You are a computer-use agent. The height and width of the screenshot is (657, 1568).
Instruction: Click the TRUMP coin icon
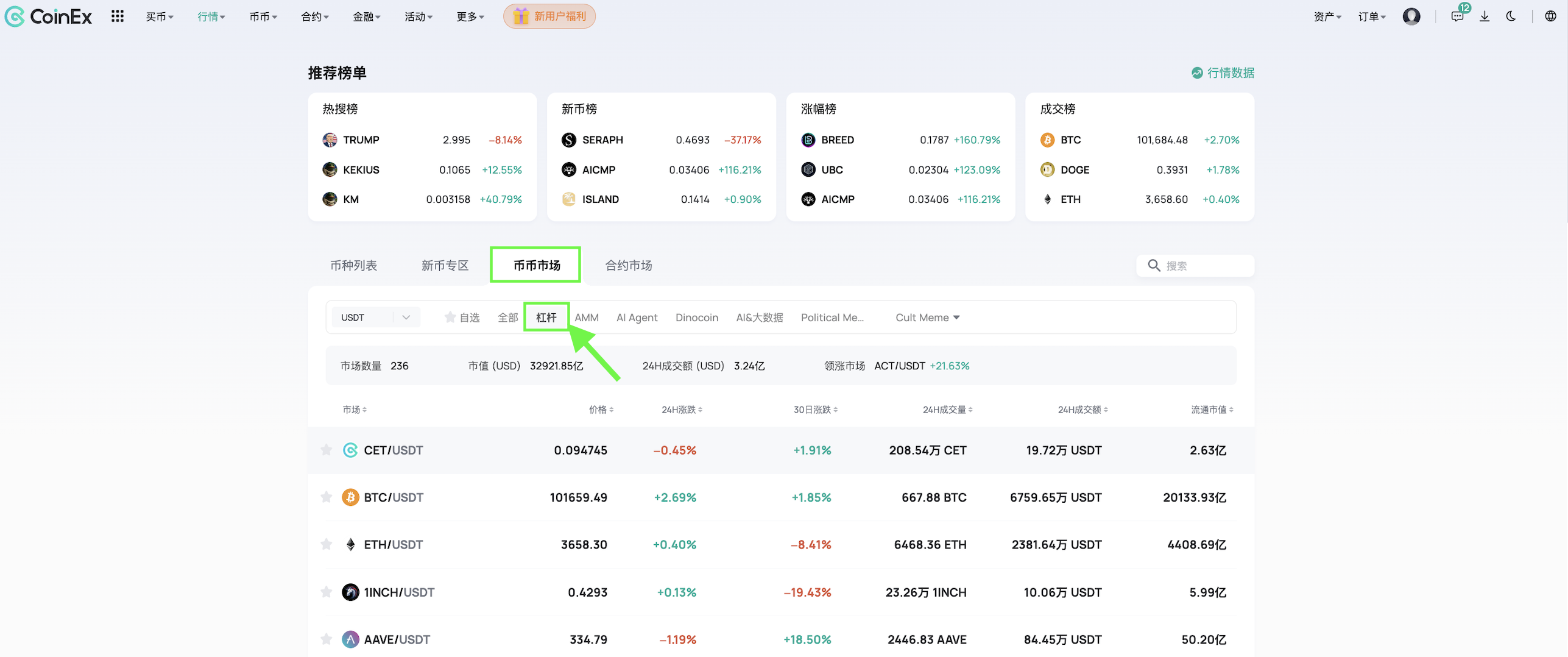[x=330, y=140]
